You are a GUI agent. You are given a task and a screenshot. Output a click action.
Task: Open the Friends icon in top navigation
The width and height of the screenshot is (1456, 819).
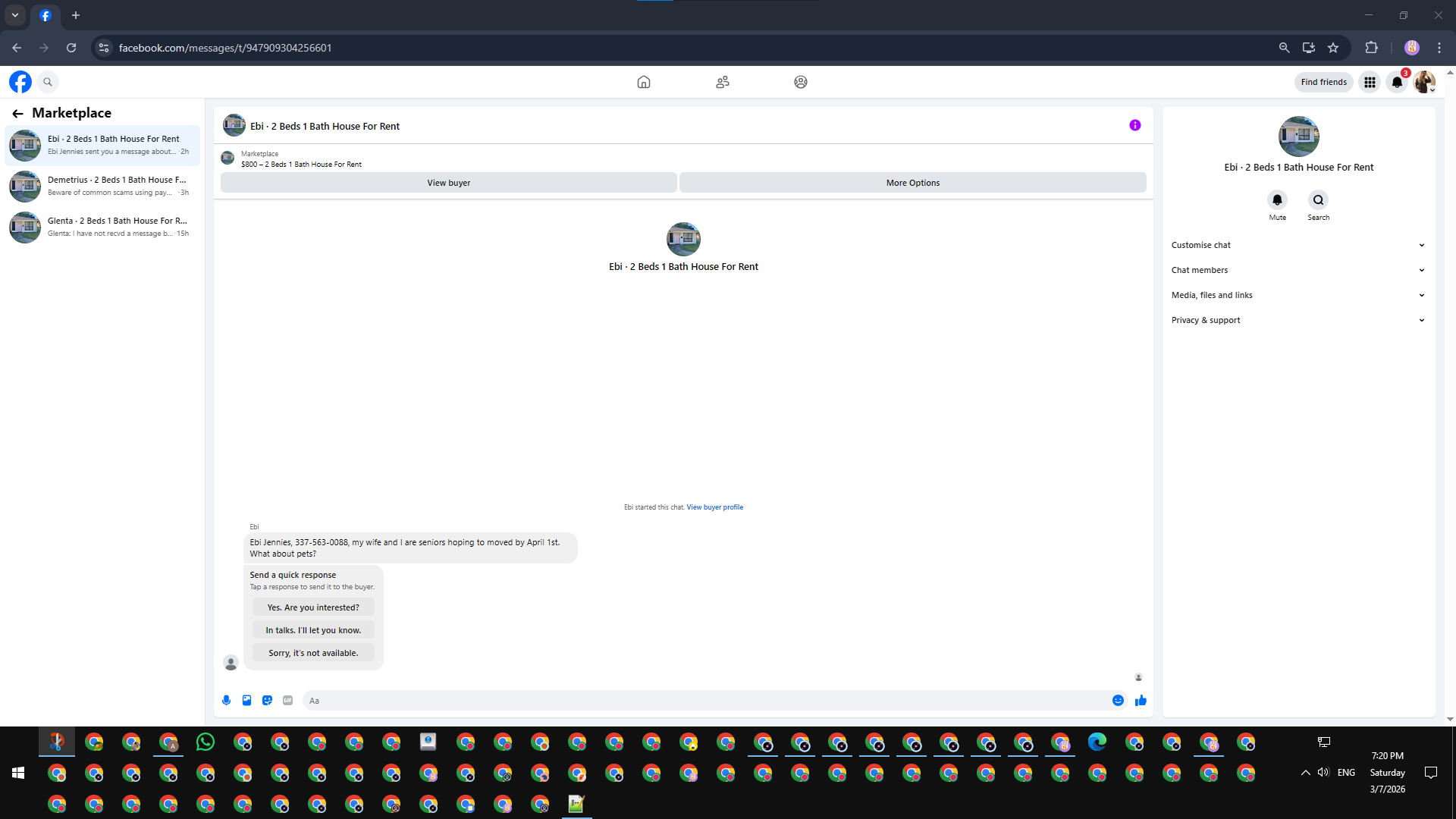coord(723,82)
